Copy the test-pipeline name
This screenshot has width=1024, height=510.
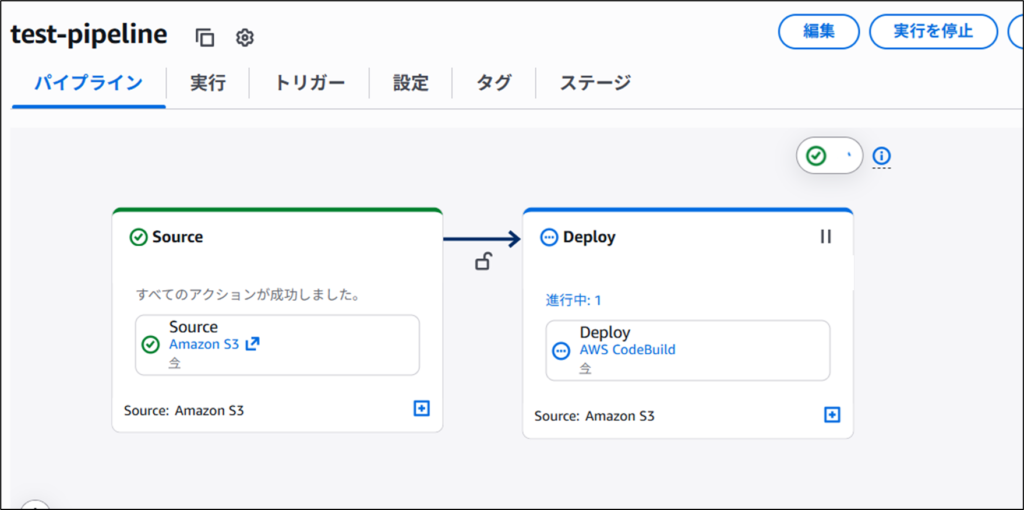coord(205,38)
